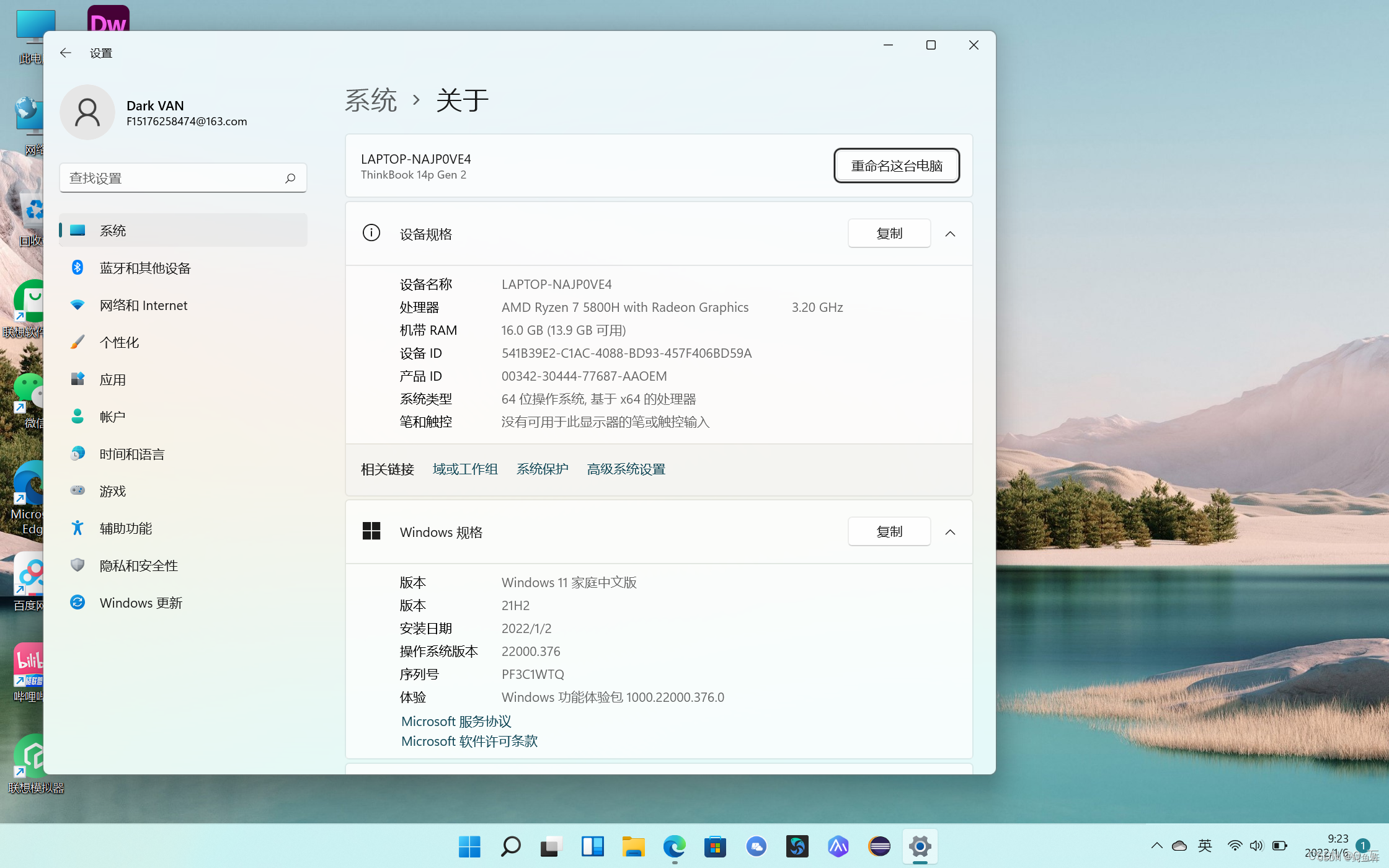Open Microsoft Store from the taskbar
Screen dimensions: 1389x868
(x=715, y=846)
